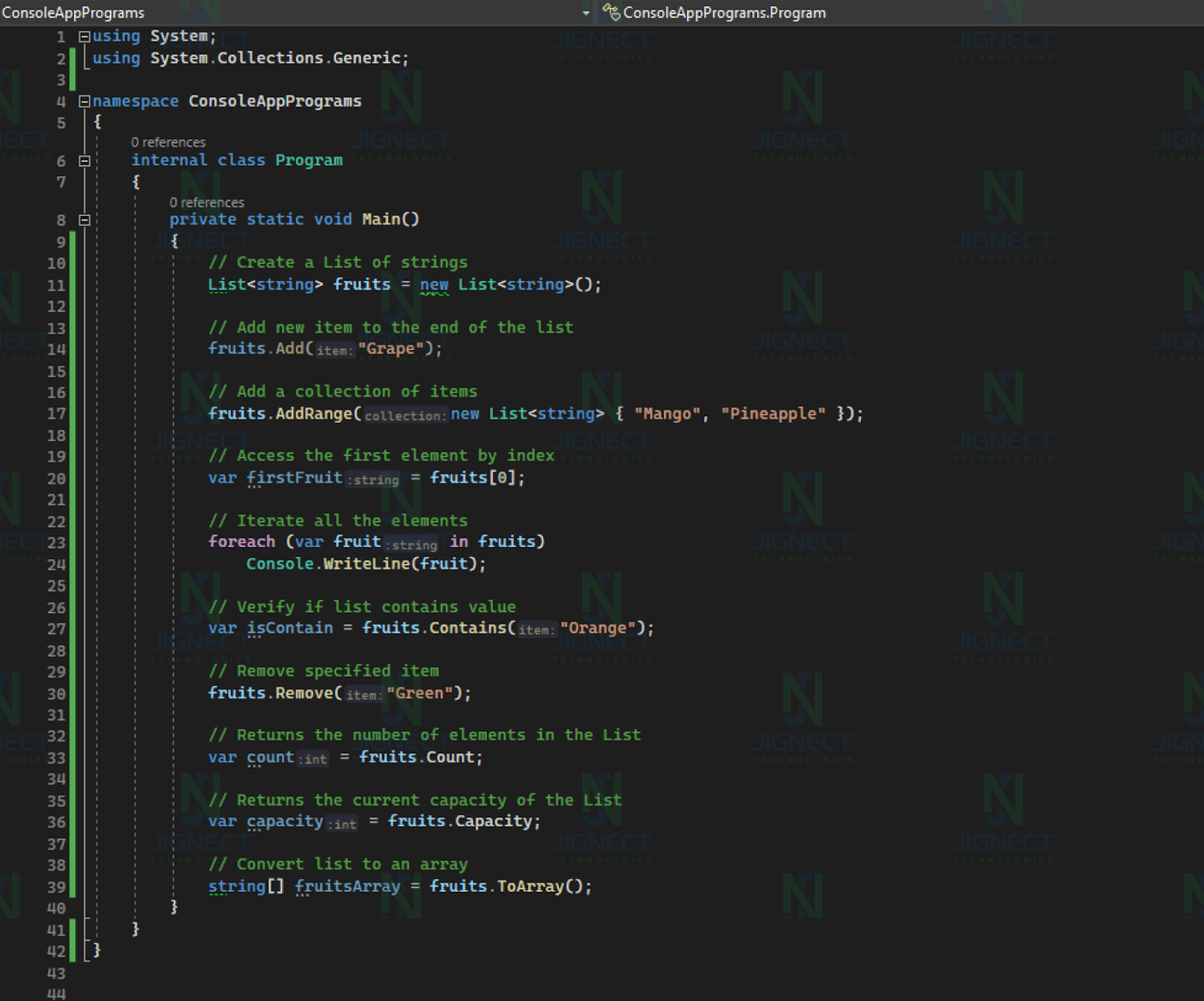1204x1001 pixels.
Task: Click the "Orange" string literal
Action: (x=598, y=628)
